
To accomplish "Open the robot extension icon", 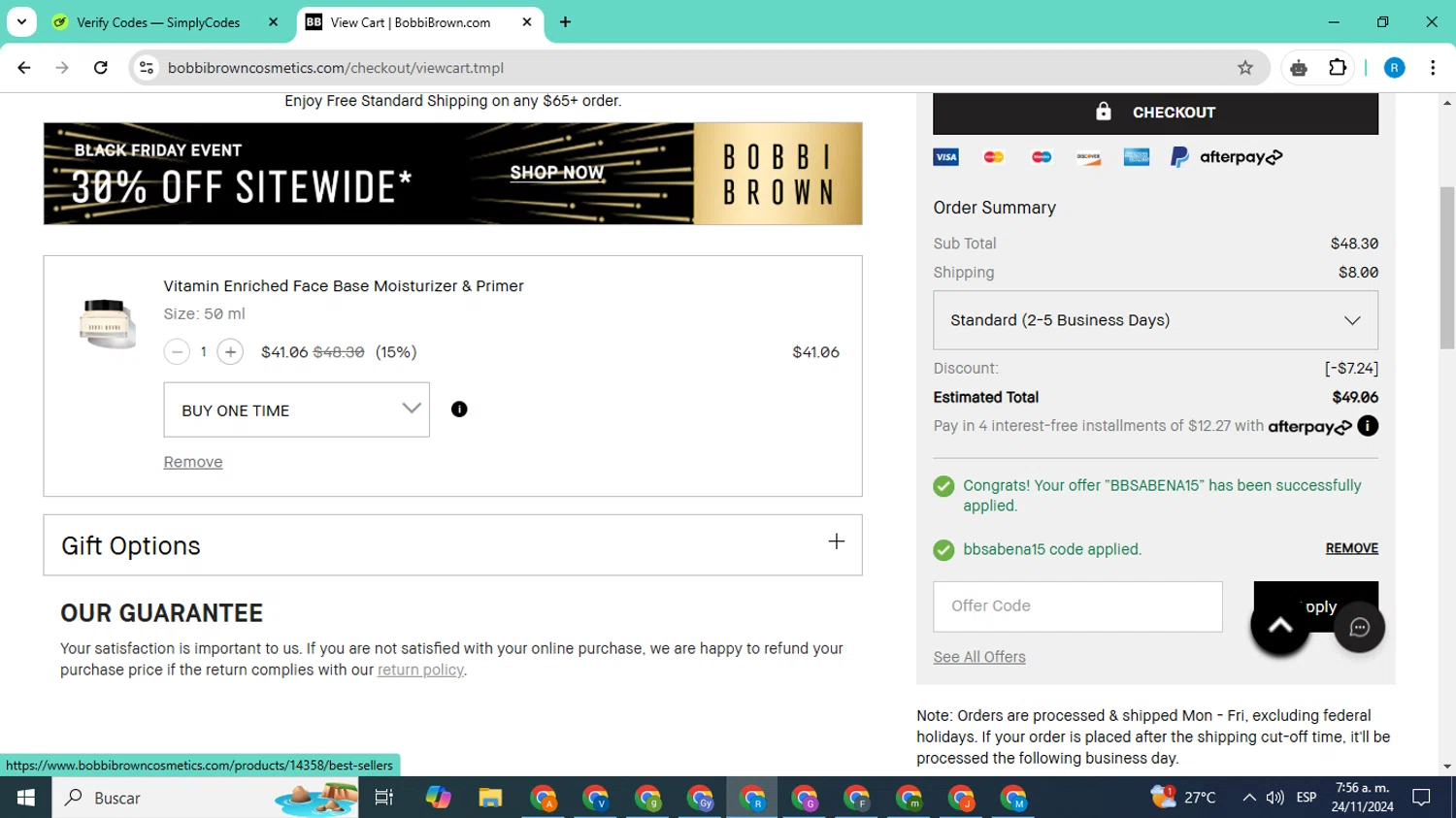I will (x=1299, y=68).
